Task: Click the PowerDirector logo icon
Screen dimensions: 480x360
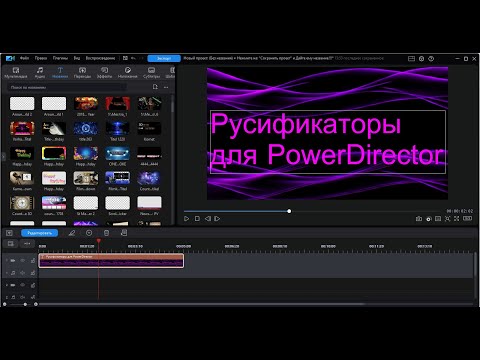Action: 10,58
